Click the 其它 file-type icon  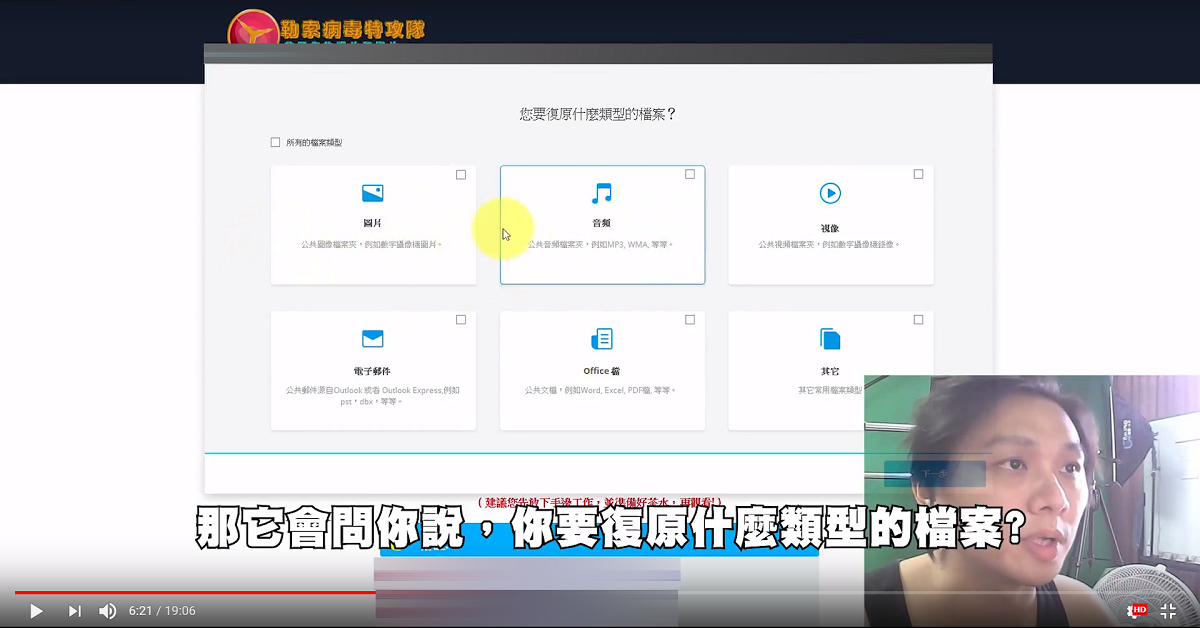tap(830, 337)
